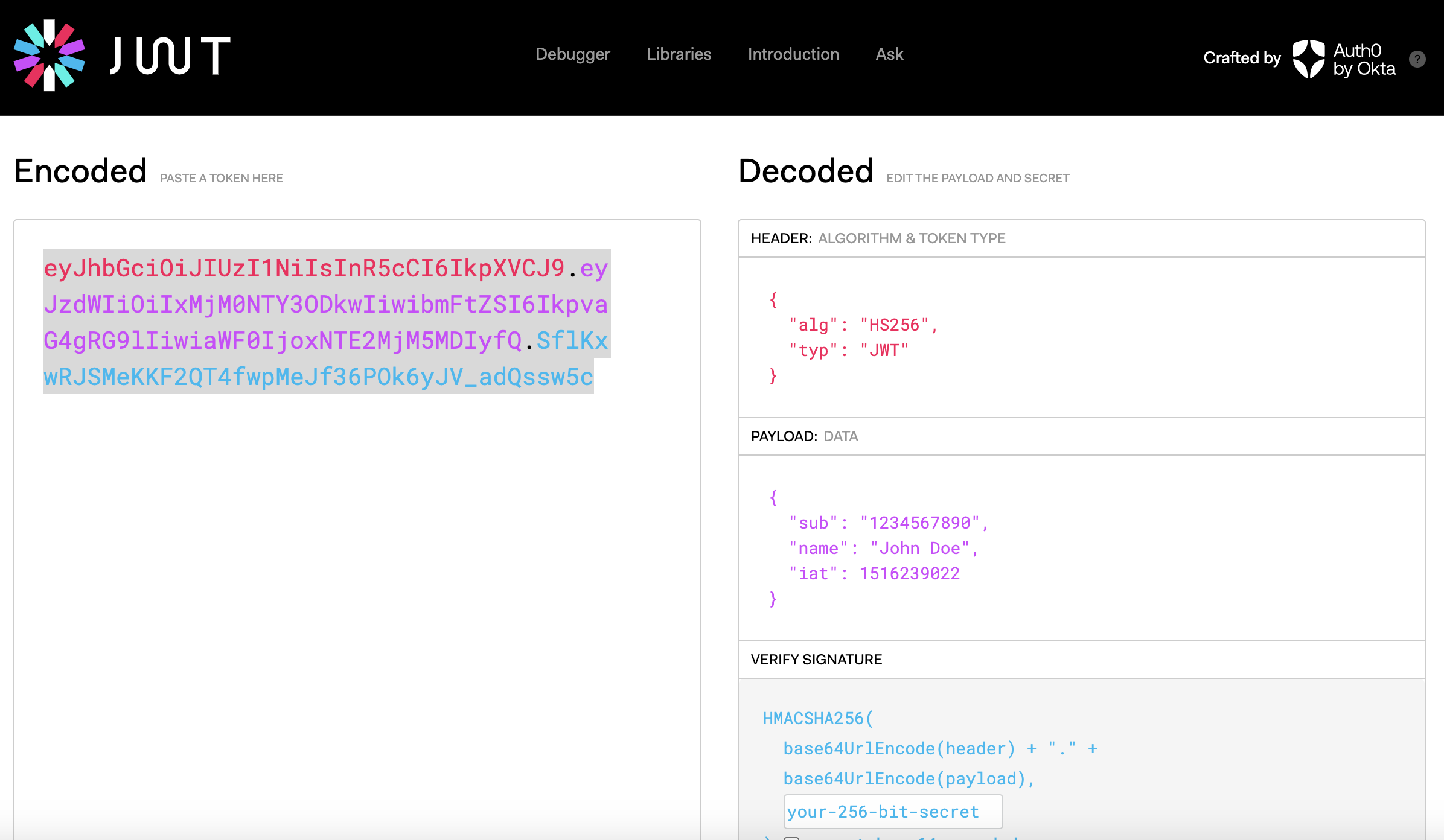Go to the Libraries page
The image size is (1444, 840).
679,54
